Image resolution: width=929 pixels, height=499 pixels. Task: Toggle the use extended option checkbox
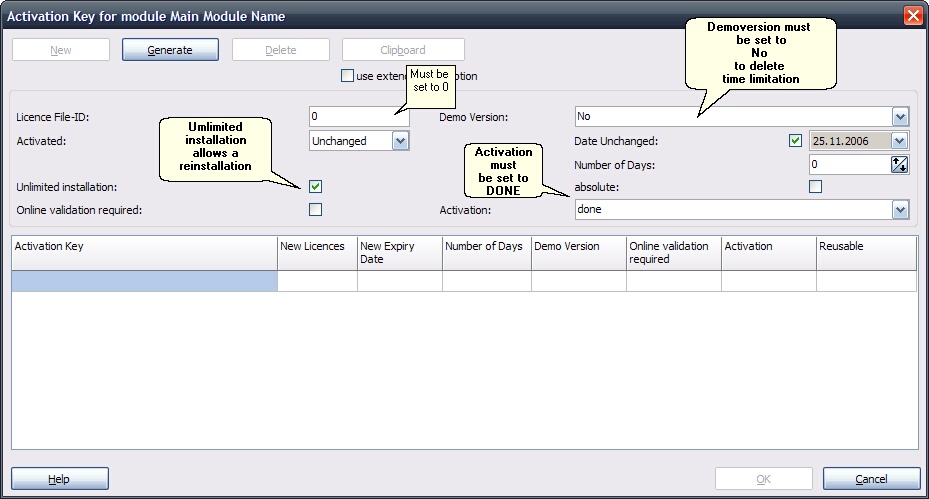pyautogui.click(x=348, y=76)
